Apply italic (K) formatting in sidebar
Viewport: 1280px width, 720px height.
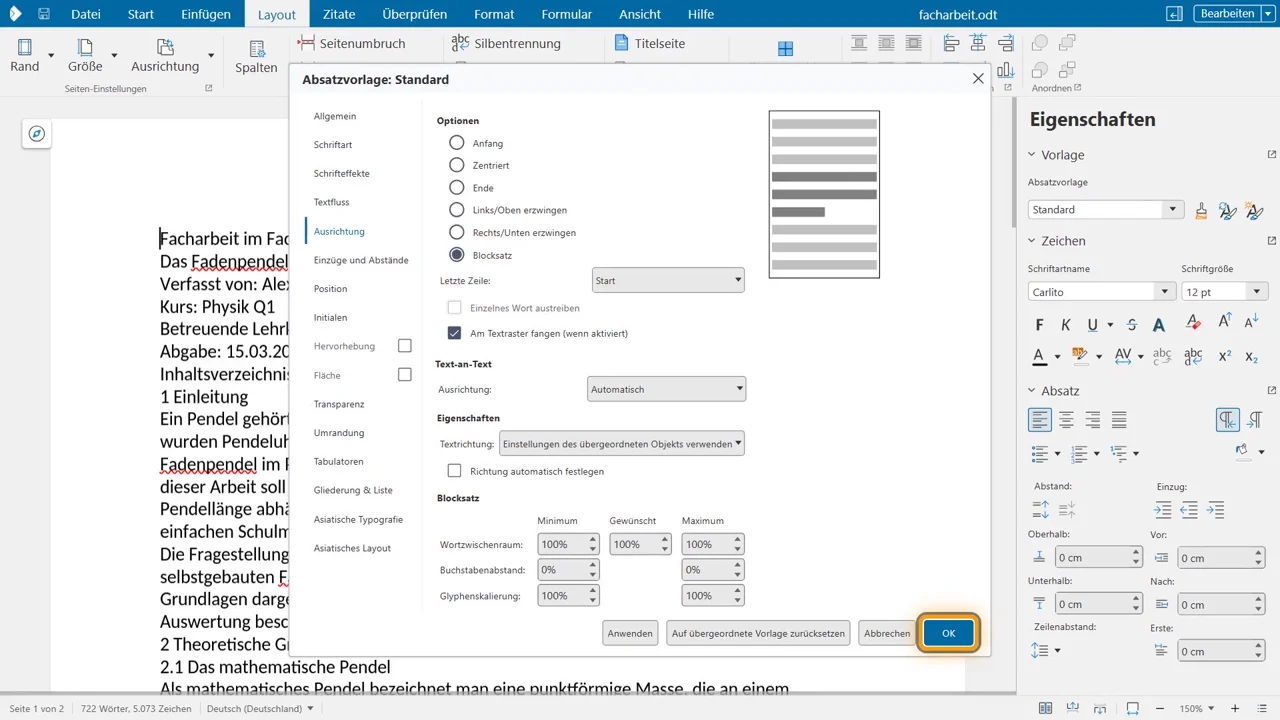coord(1066,324)
